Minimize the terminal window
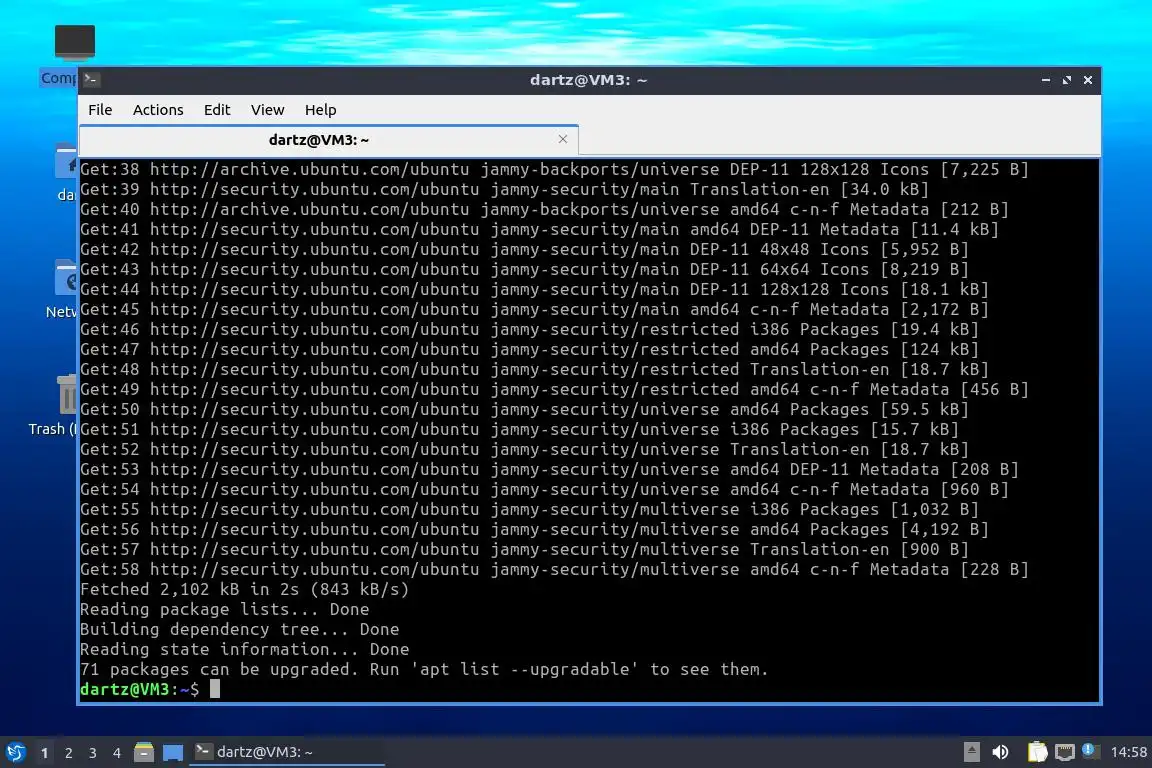This screenshot has width=1152, height=768. [1045, 79]
